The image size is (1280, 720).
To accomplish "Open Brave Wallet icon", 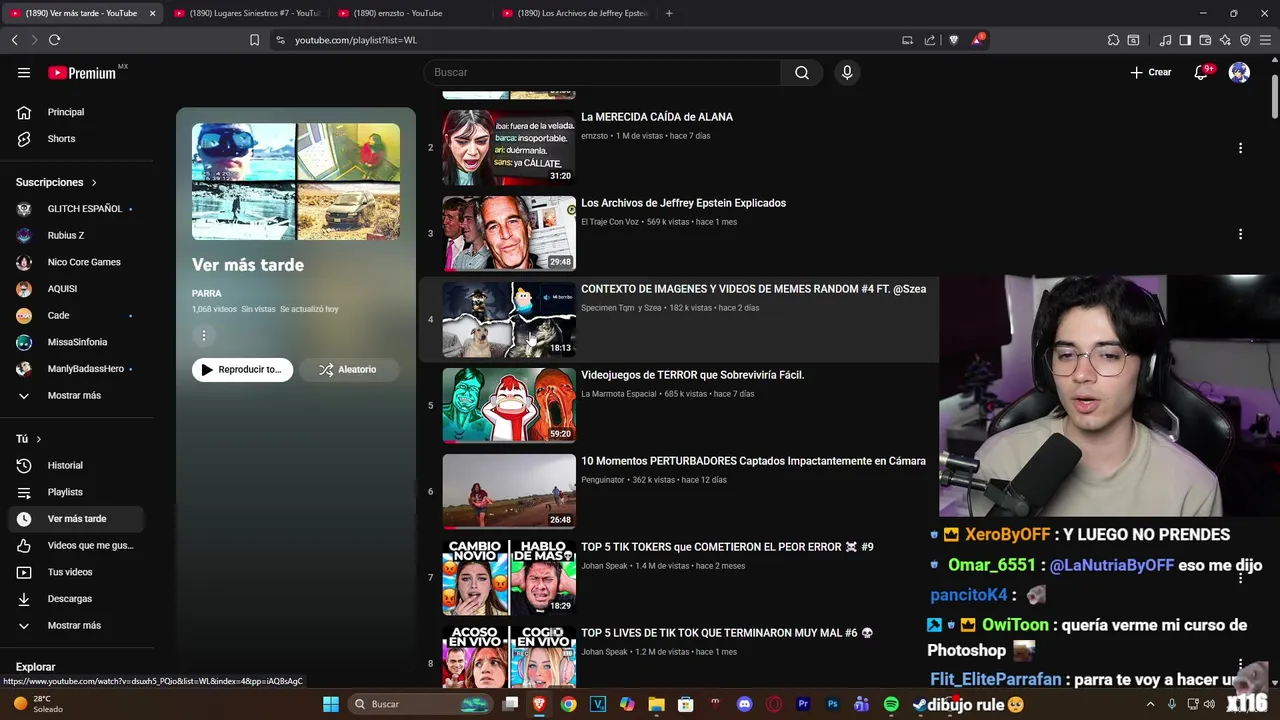I will 1205,40.
